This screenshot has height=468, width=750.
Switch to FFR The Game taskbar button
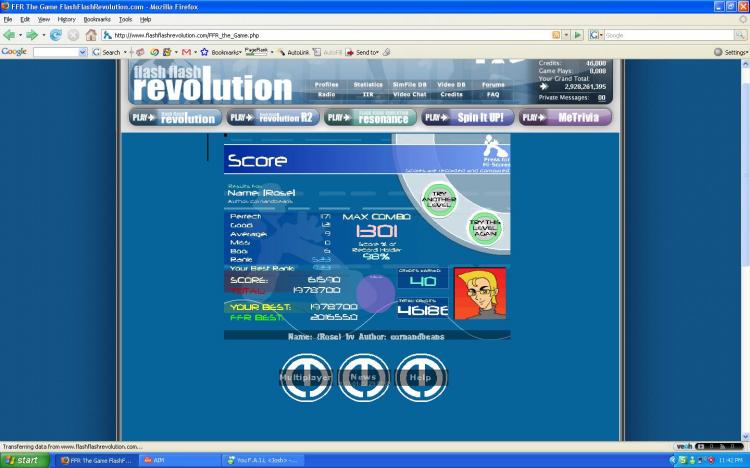pyautogui.click(x=96, y=460)
